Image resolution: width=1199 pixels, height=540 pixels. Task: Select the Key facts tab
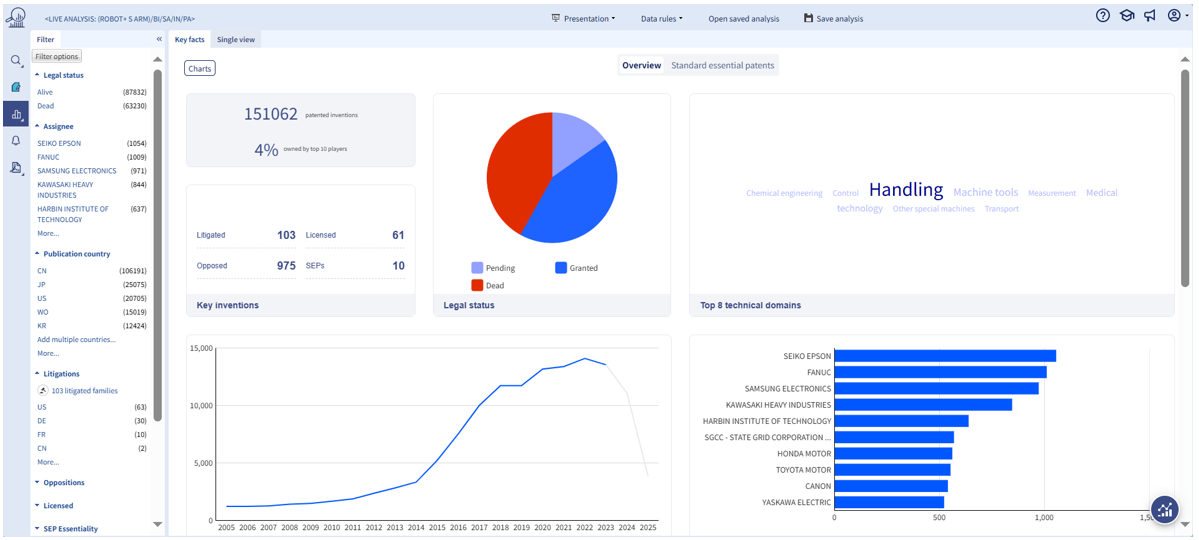(x=189, y=39)
